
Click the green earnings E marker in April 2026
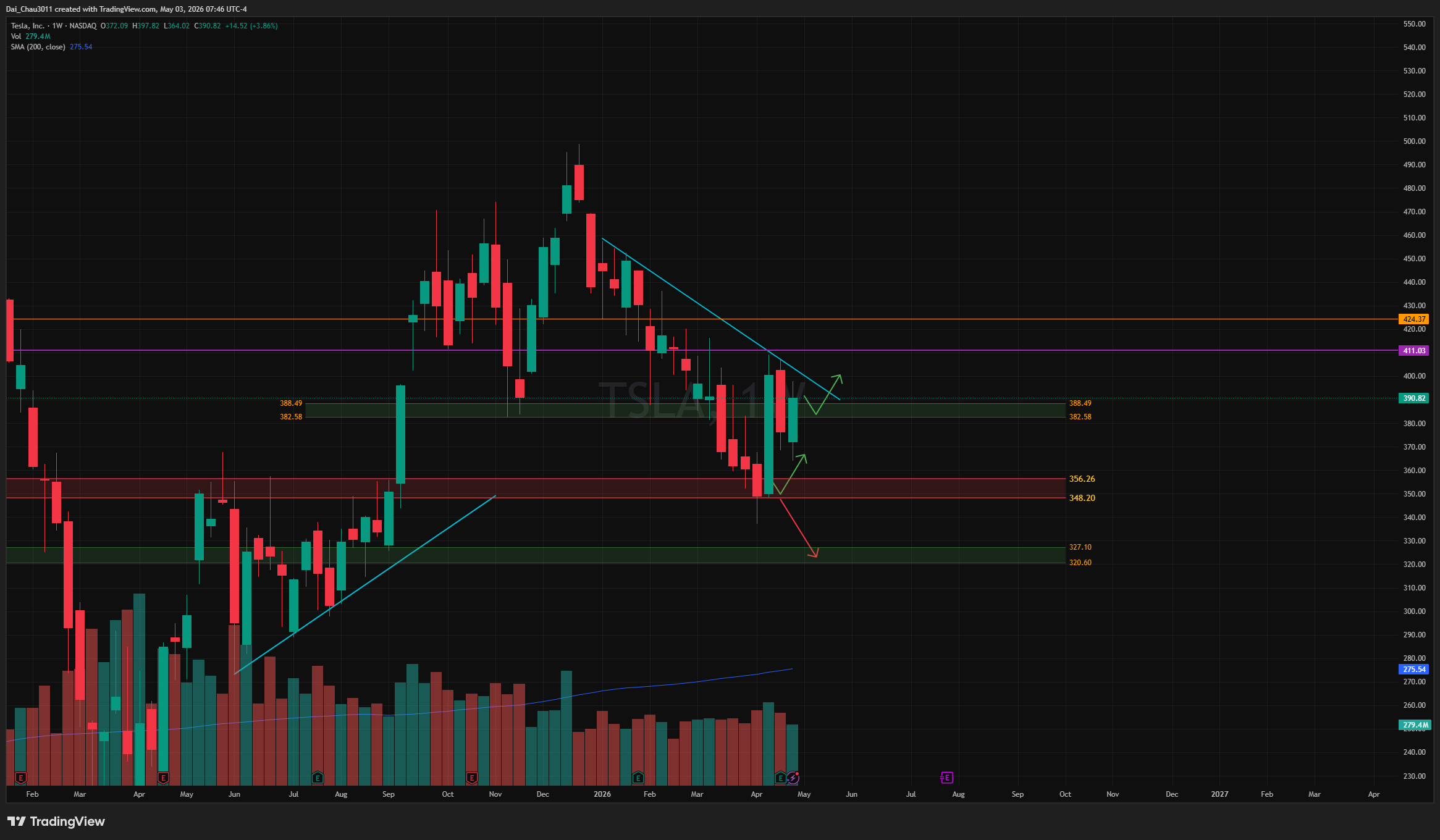point(781,778)
